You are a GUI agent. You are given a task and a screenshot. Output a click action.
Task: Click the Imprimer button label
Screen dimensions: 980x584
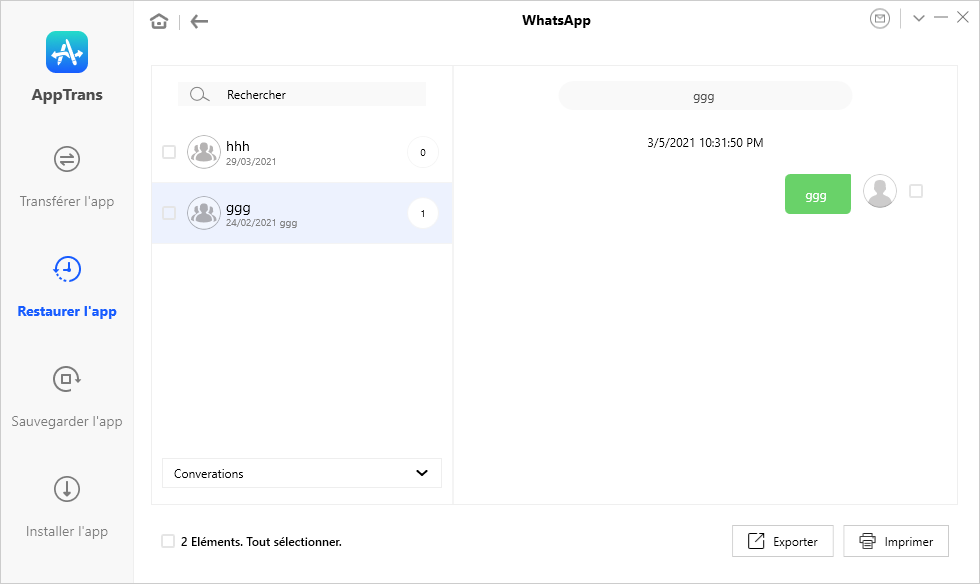coord(909,541)
